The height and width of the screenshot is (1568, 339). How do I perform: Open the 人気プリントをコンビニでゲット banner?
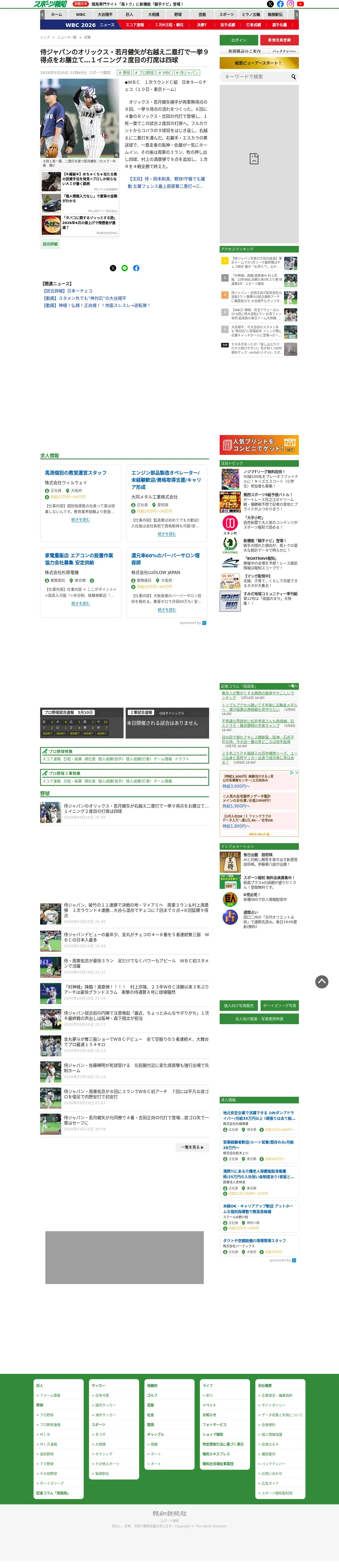click(x=259, y=445)
